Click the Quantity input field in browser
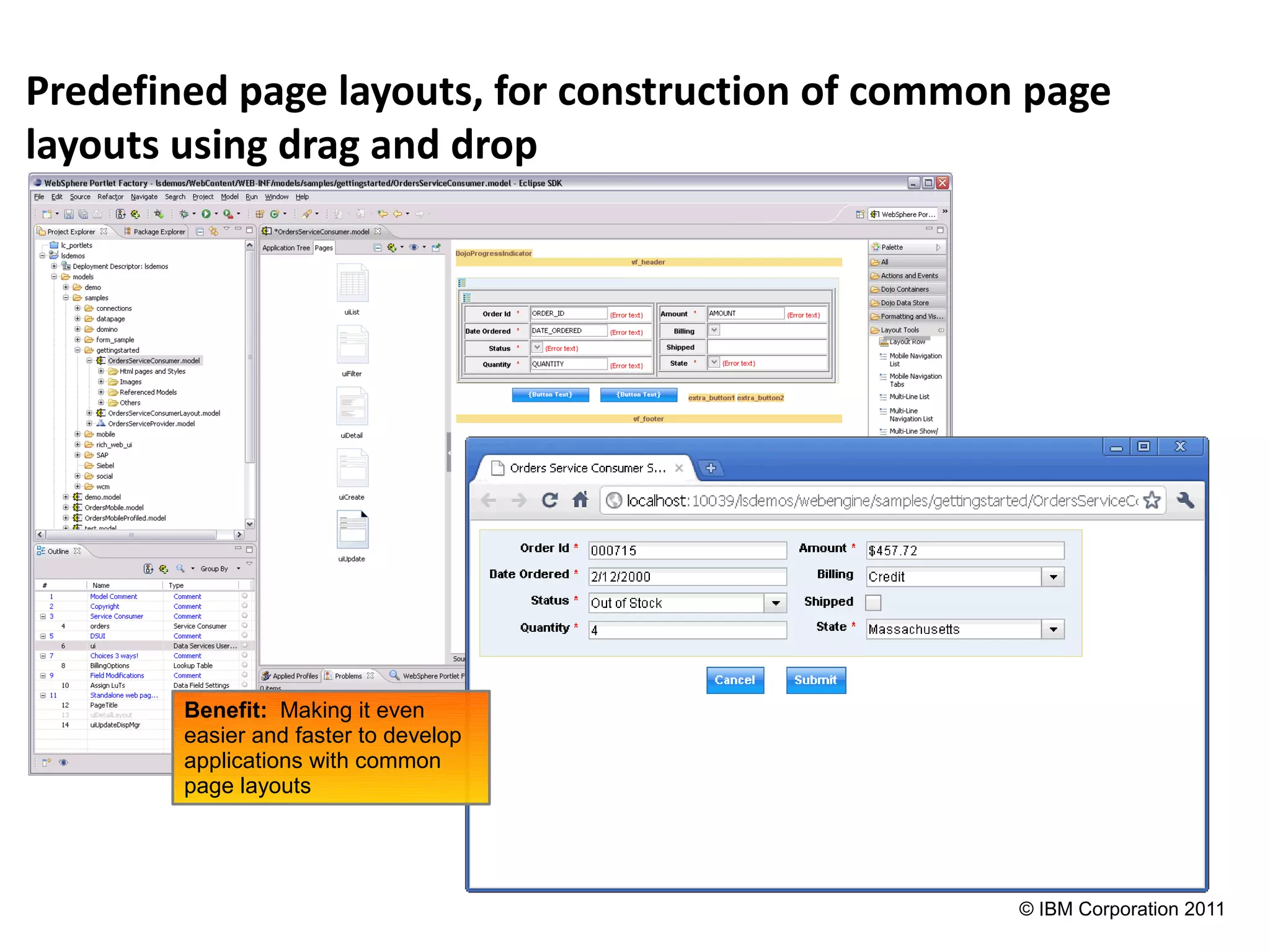The width and height of the screenshot is (1270, 952). pos(687,630)
